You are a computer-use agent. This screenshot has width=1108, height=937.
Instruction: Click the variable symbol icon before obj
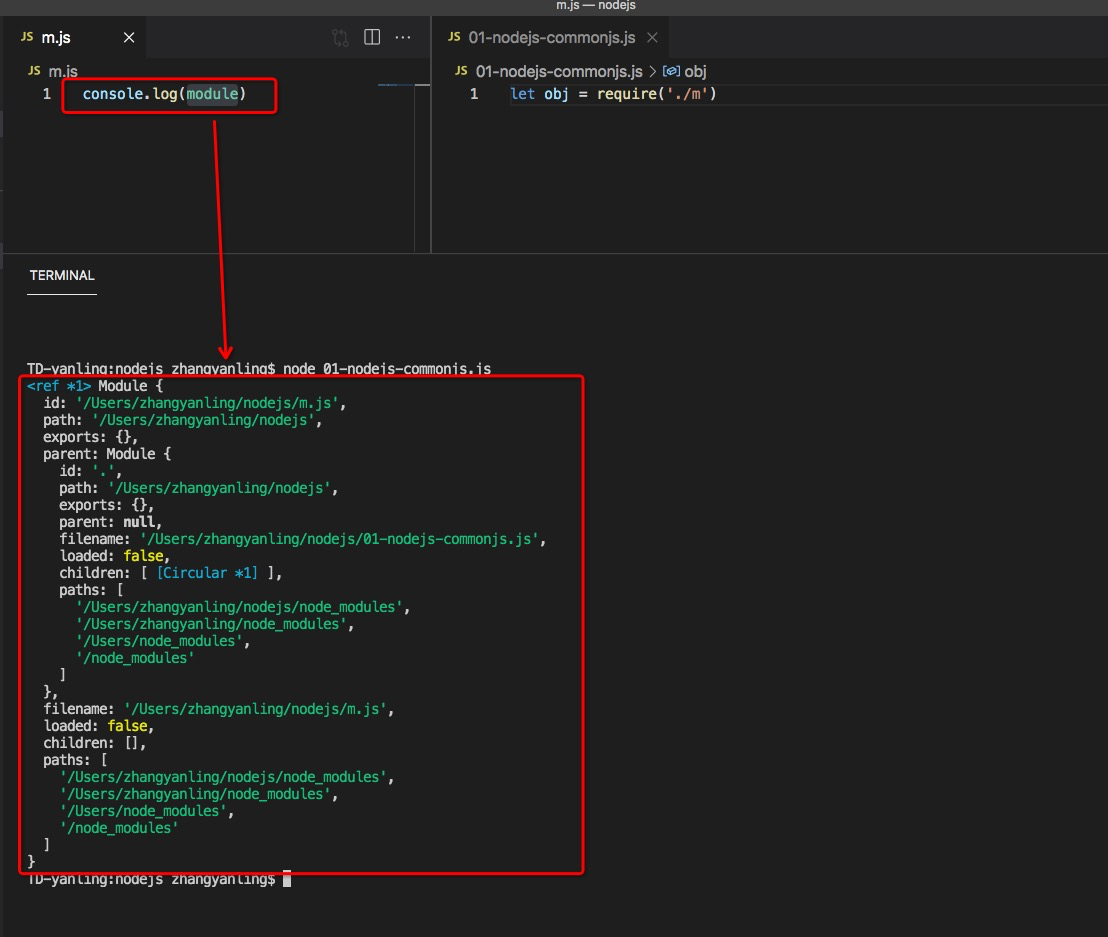671,71
